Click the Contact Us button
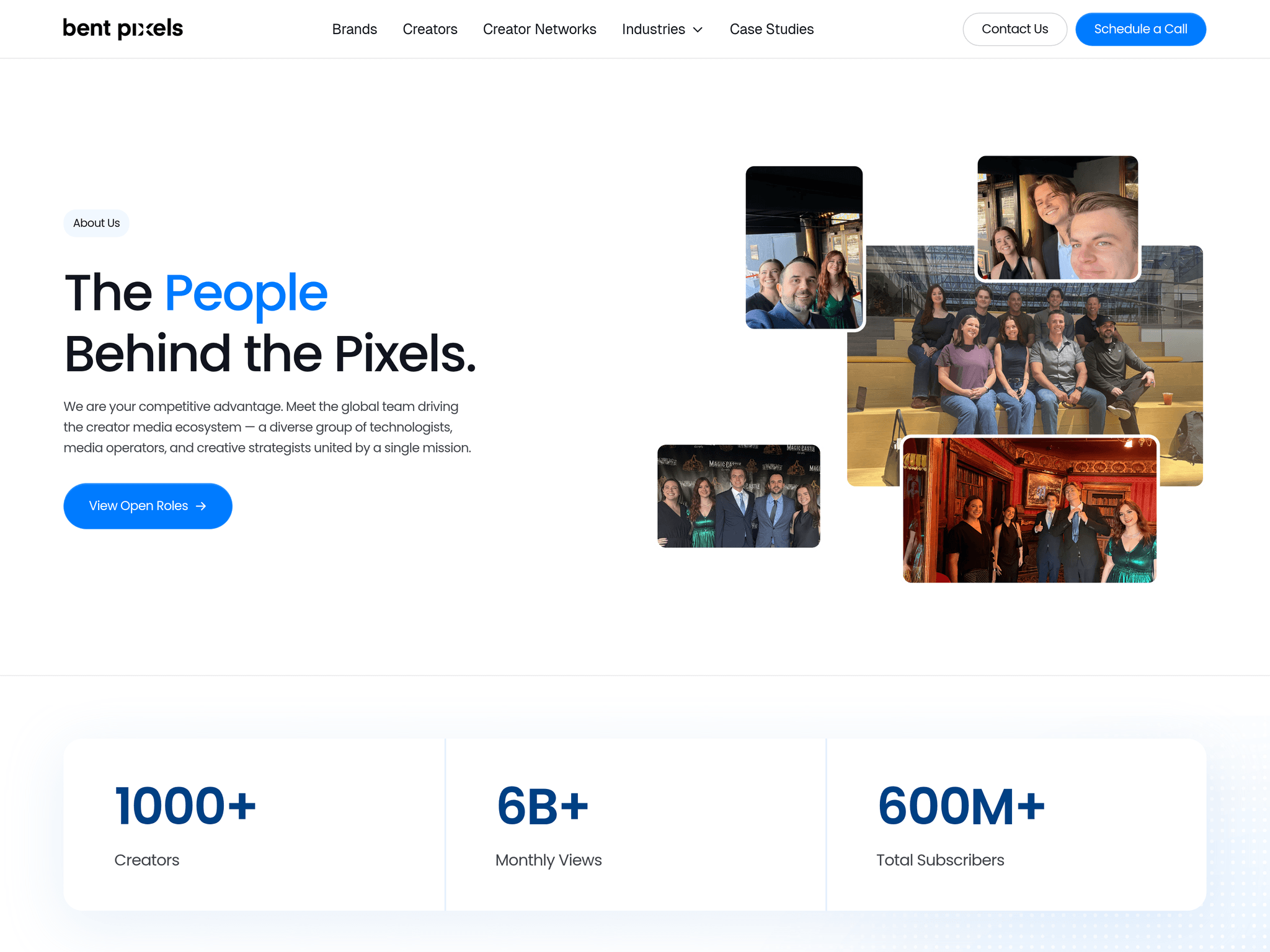The height and width of the screenshot is (952, 1270). tap(1015, 29)
